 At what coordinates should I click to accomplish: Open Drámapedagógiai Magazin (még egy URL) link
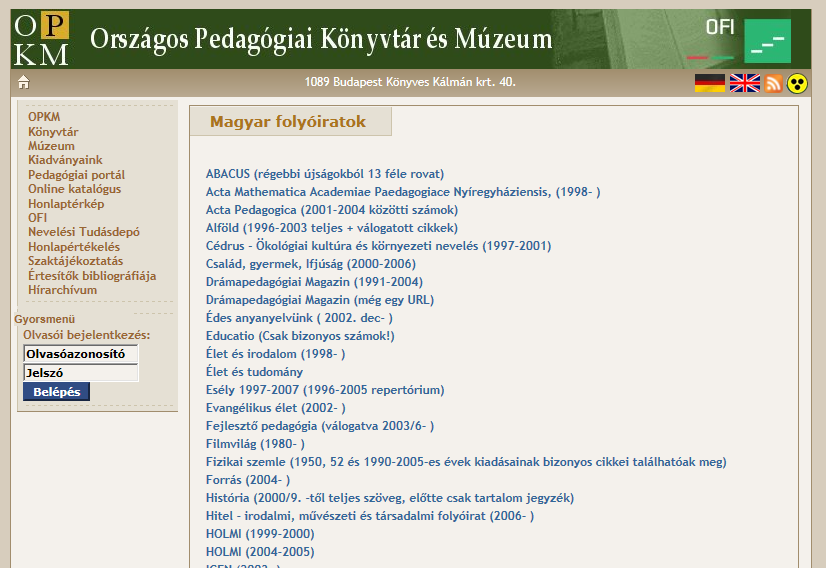tap(320, 300)
